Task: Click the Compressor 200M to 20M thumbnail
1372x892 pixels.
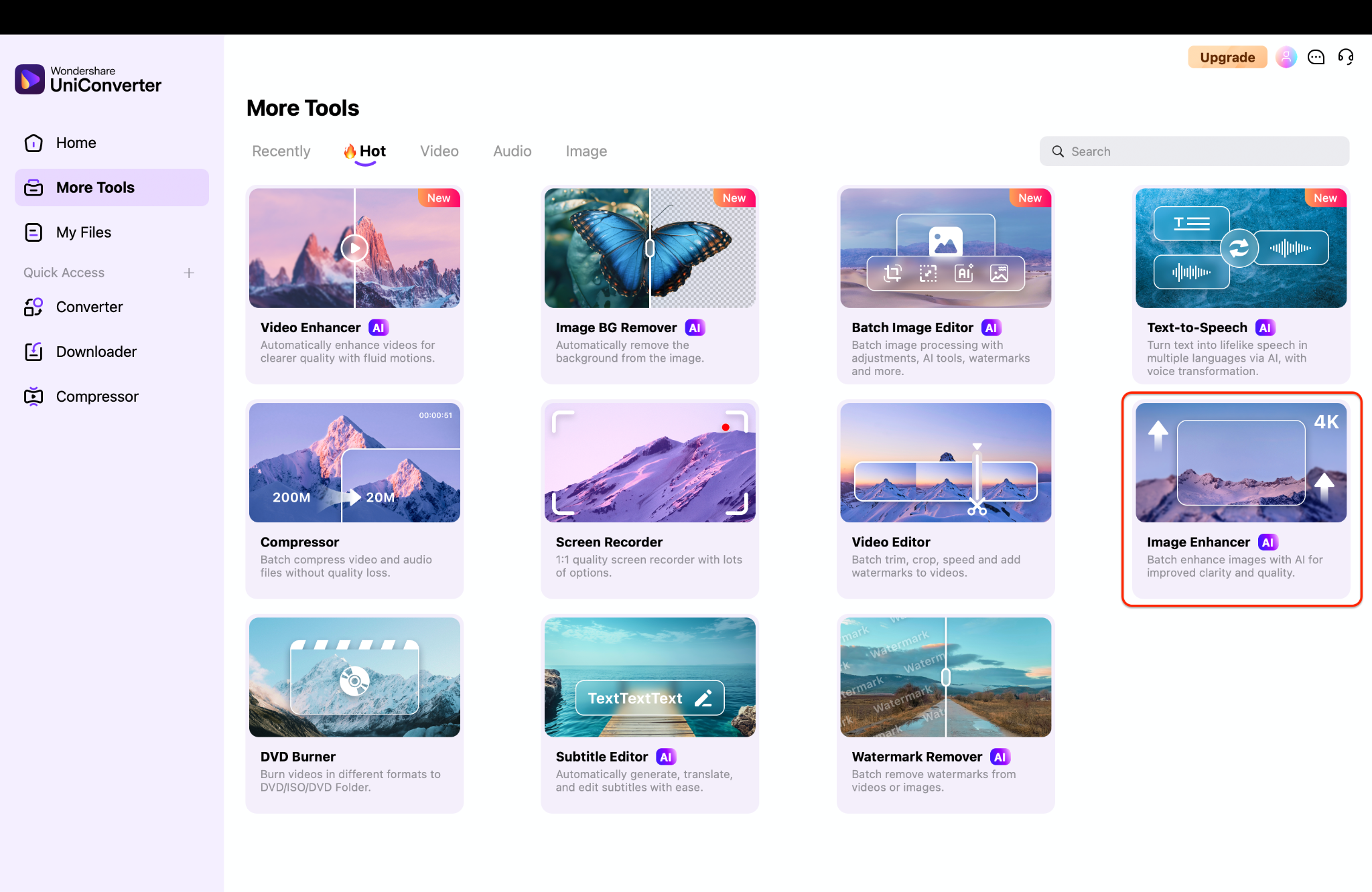Action: (x=354, y=463)
